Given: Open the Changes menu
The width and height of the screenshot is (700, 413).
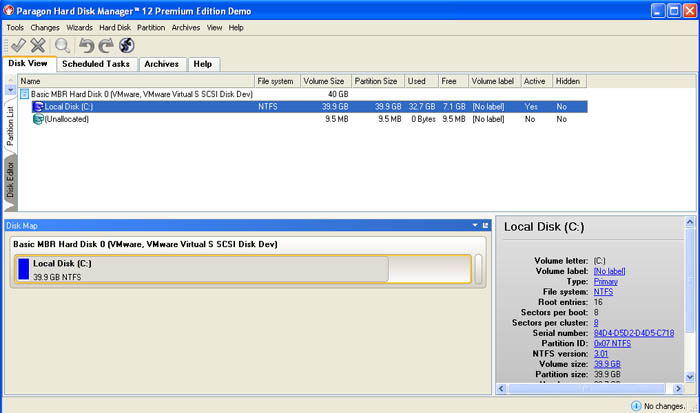Looking at the screenshot, I should [x=45, y=28].
